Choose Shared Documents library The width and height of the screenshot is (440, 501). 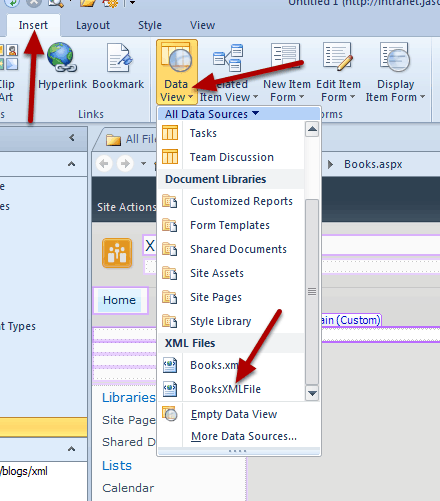[x=231, y=249]
